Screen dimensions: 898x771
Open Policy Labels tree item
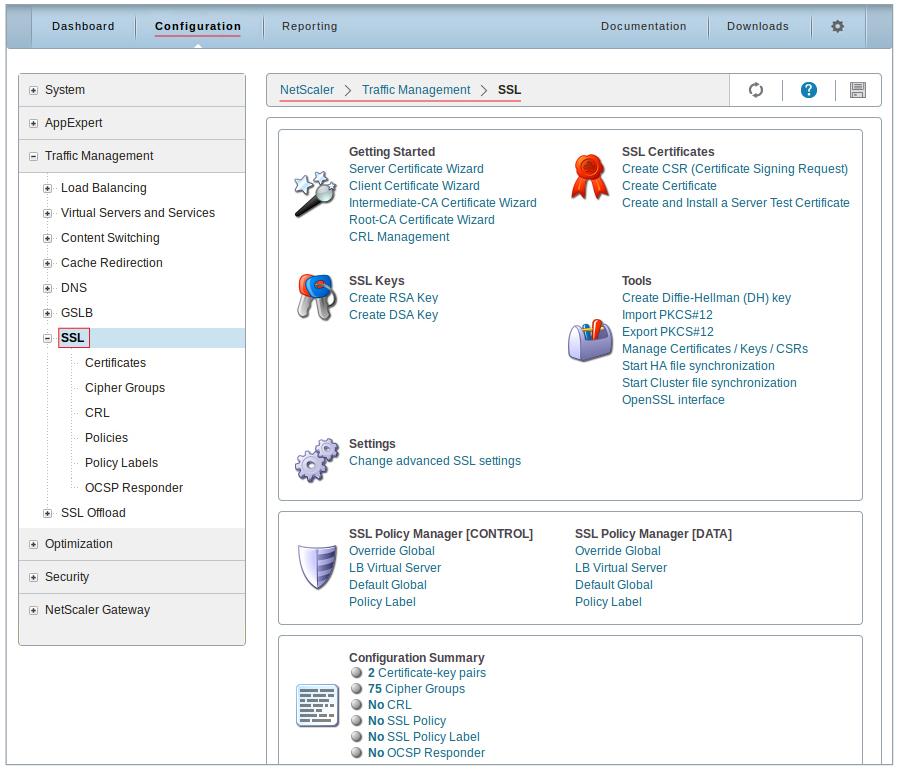point(121,463)
